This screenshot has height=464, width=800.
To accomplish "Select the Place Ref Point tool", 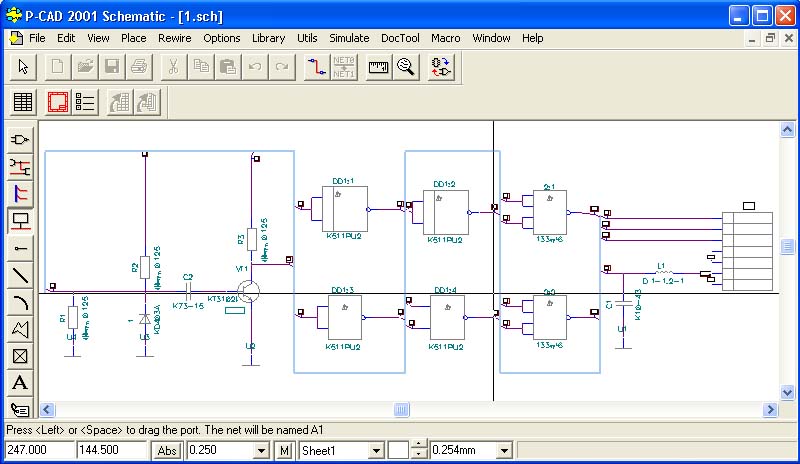I will pos(20,356).
